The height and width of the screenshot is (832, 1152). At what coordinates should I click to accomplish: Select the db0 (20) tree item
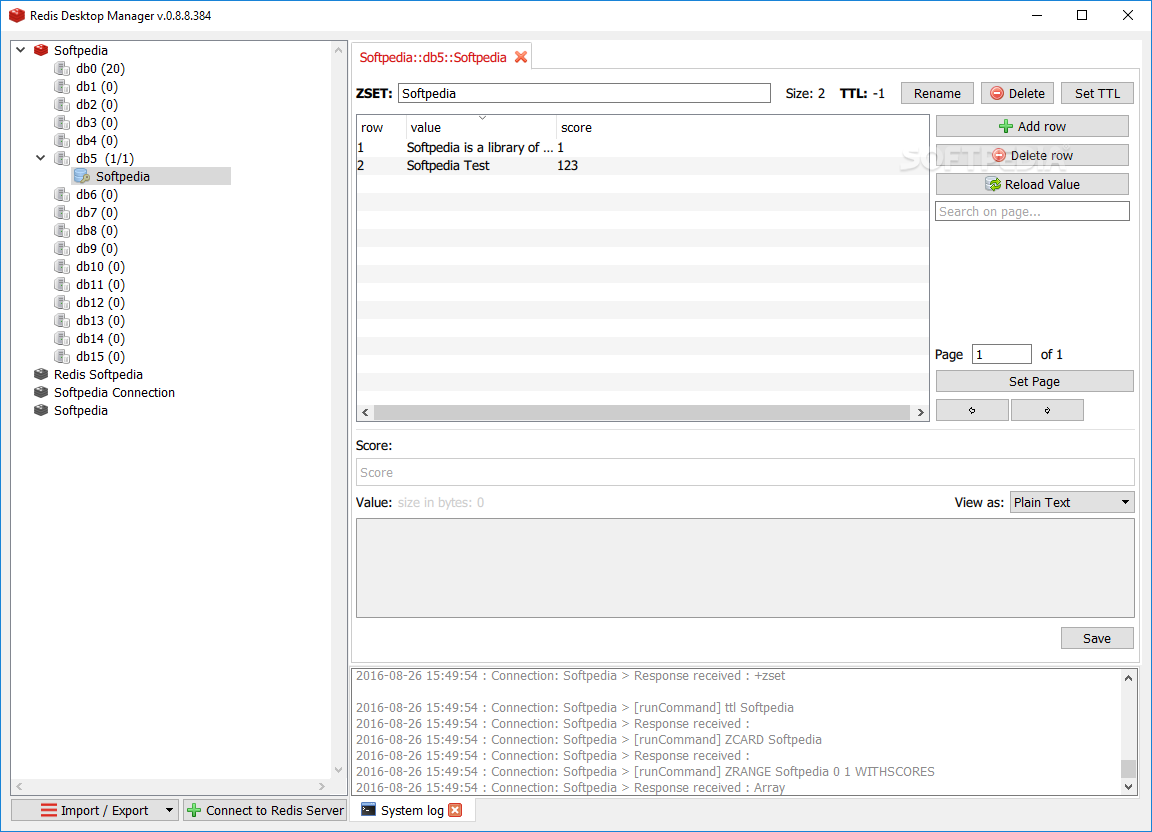point(100,68)
